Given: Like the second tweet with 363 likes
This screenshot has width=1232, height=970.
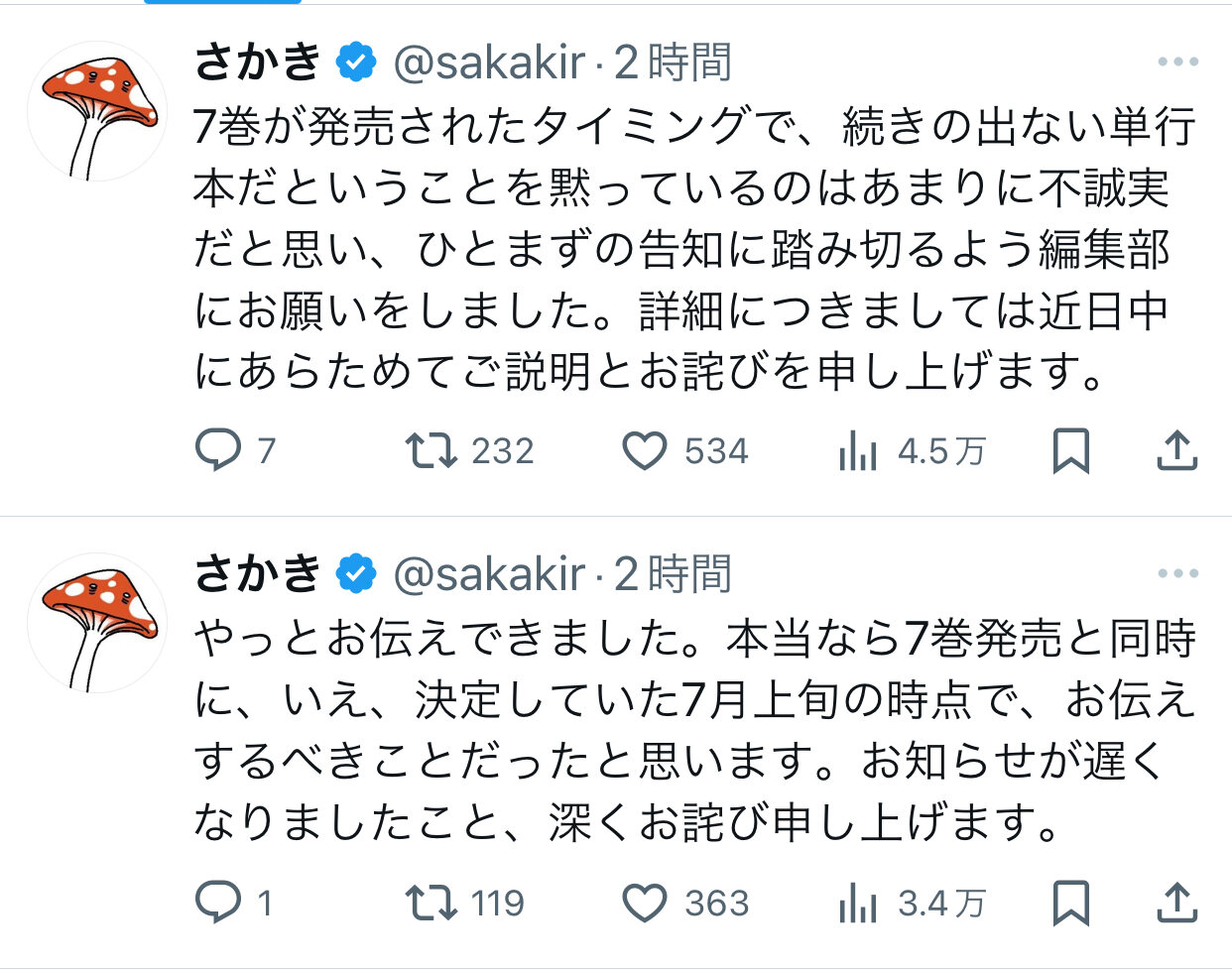Looking at the screenshot, I should pos(645,903).
